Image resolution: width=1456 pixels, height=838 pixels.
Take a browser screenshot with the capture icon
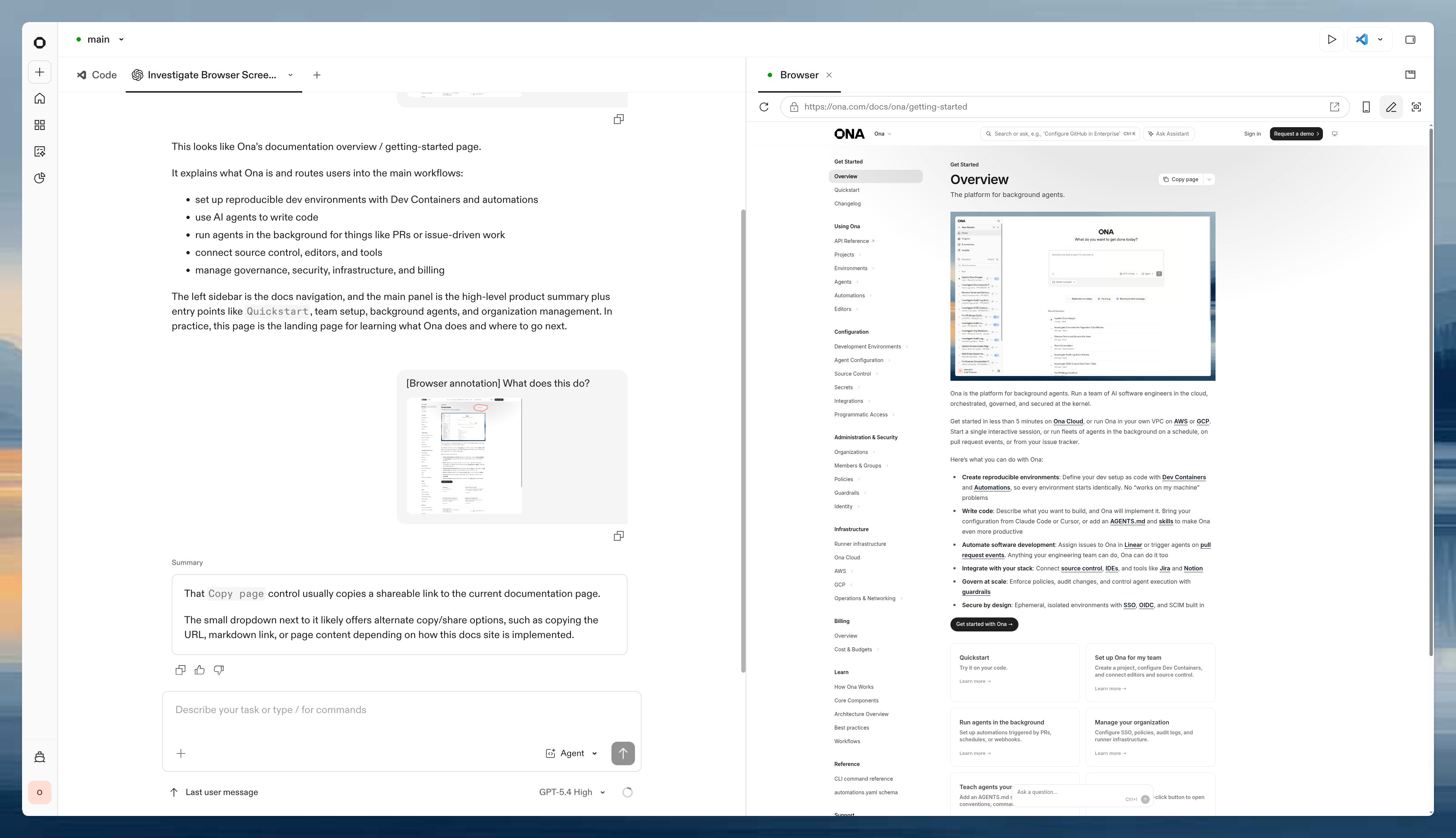pos(1416,107)
